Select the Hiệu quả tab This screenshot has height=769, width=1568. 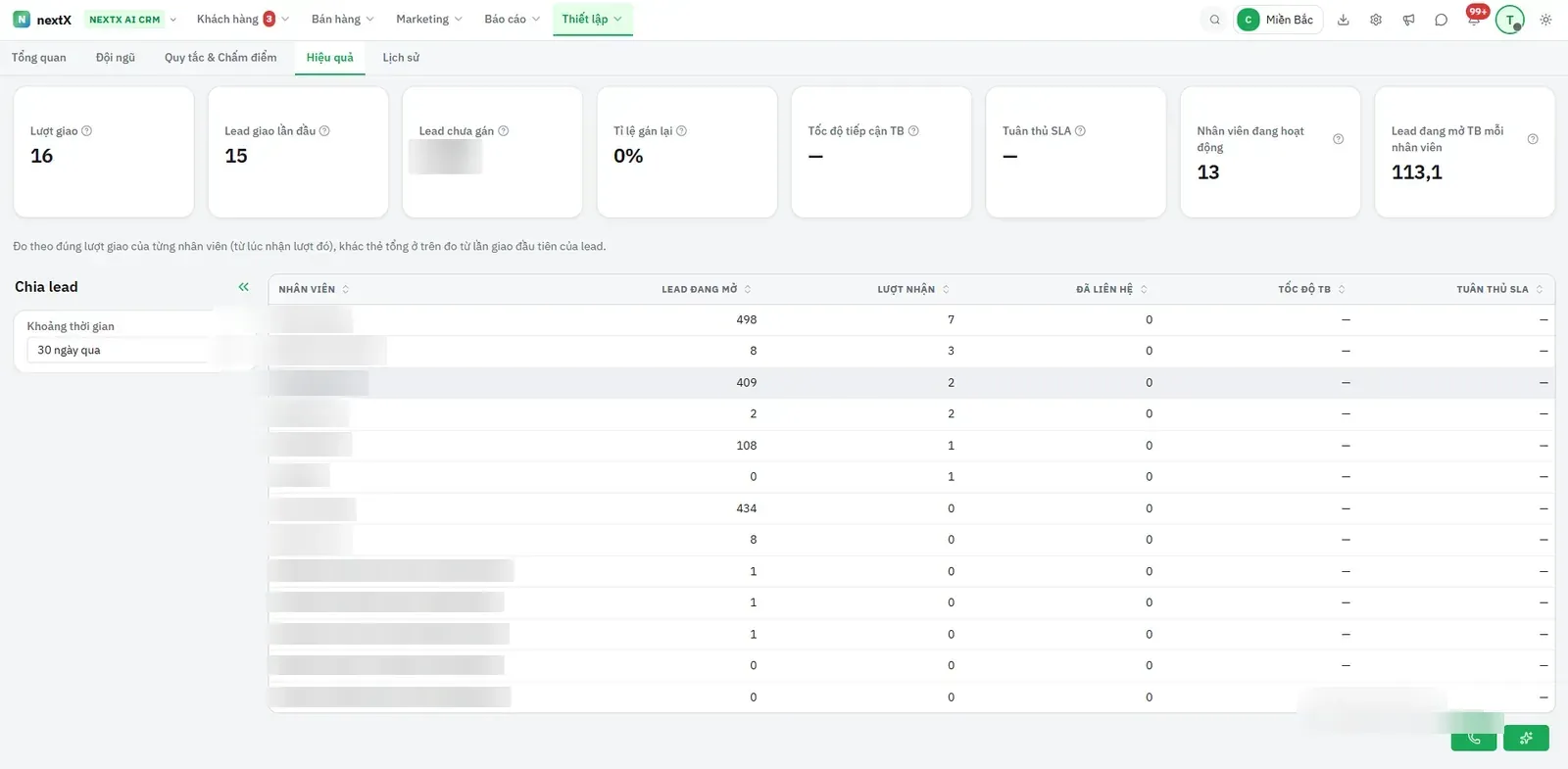click(329, 58)
